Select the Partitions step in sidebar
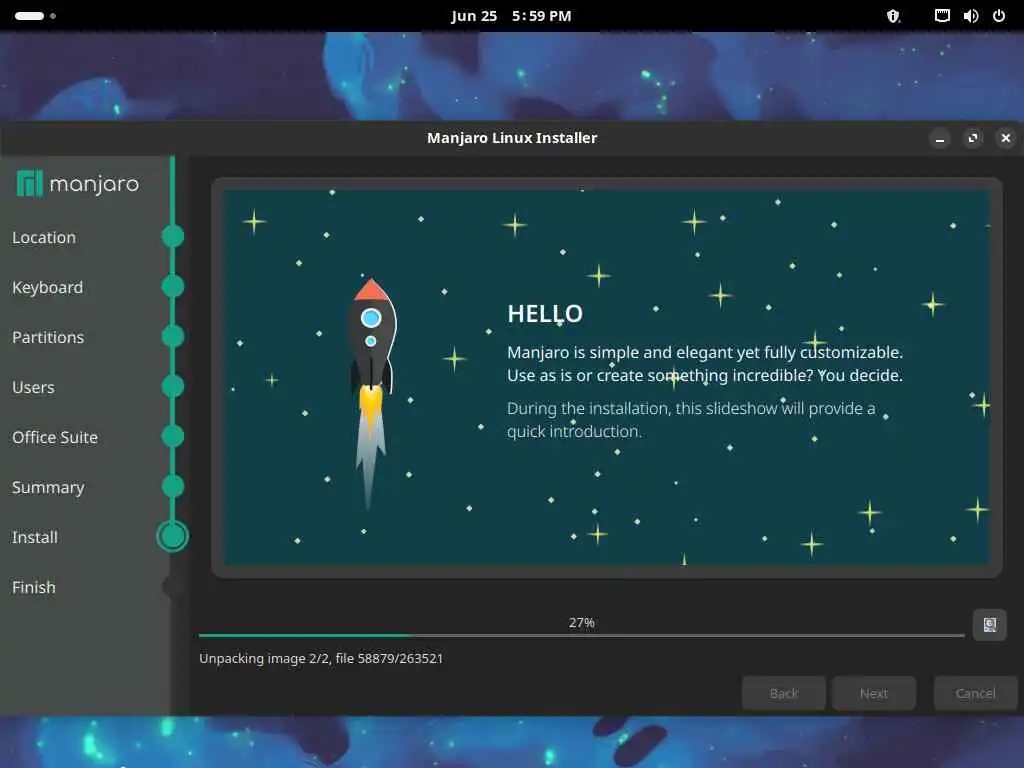Image resolution: width=1024 pixels, height=768 pixels. (48, 338)
